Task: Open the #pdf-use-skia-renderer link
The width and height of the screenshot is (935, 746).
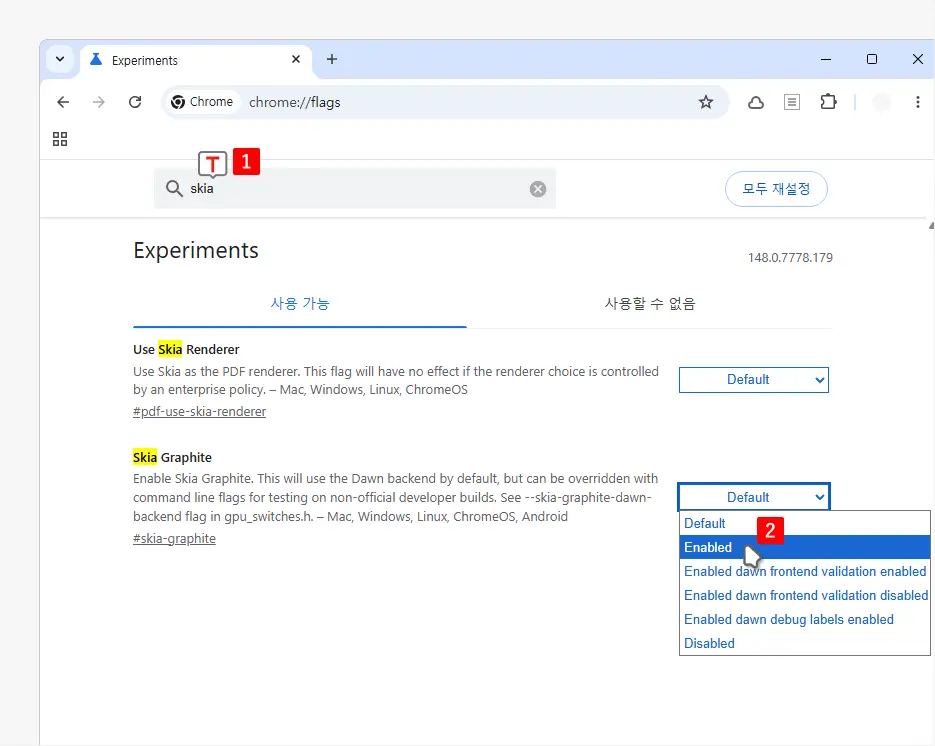Action: [199, 411]
